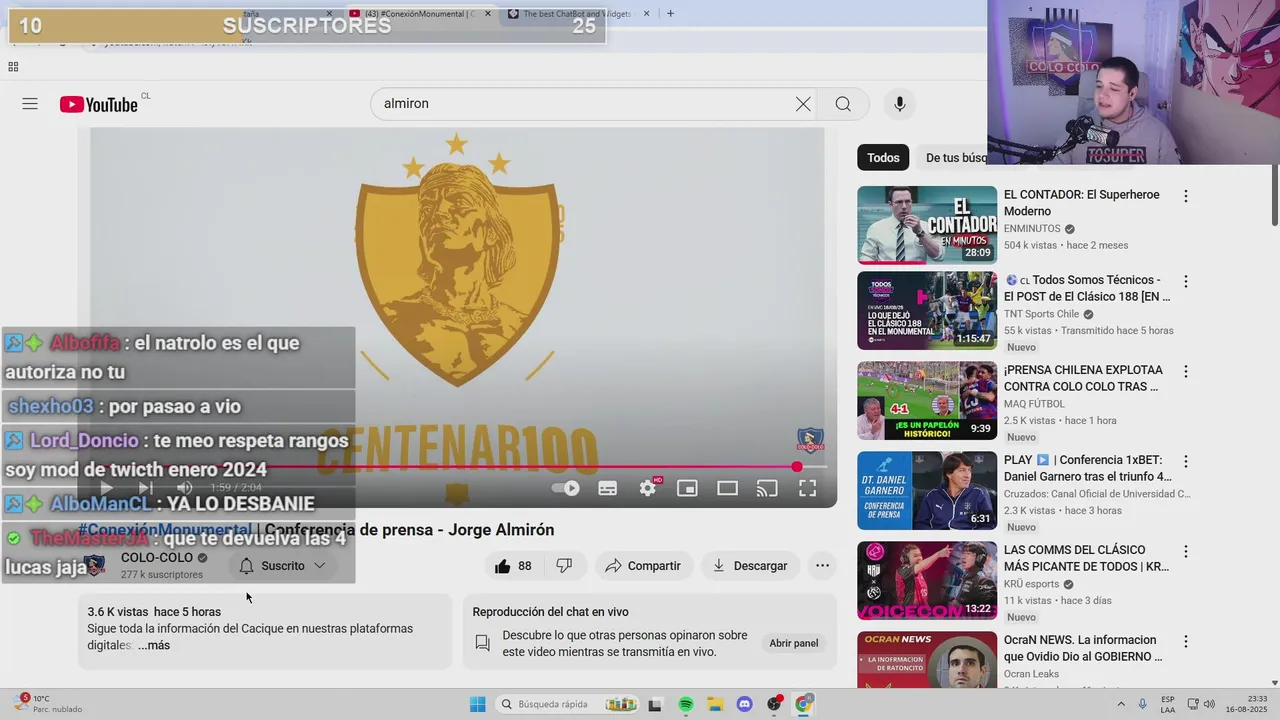
Task: Share the video via Compartir
Action: click(643, 566)
